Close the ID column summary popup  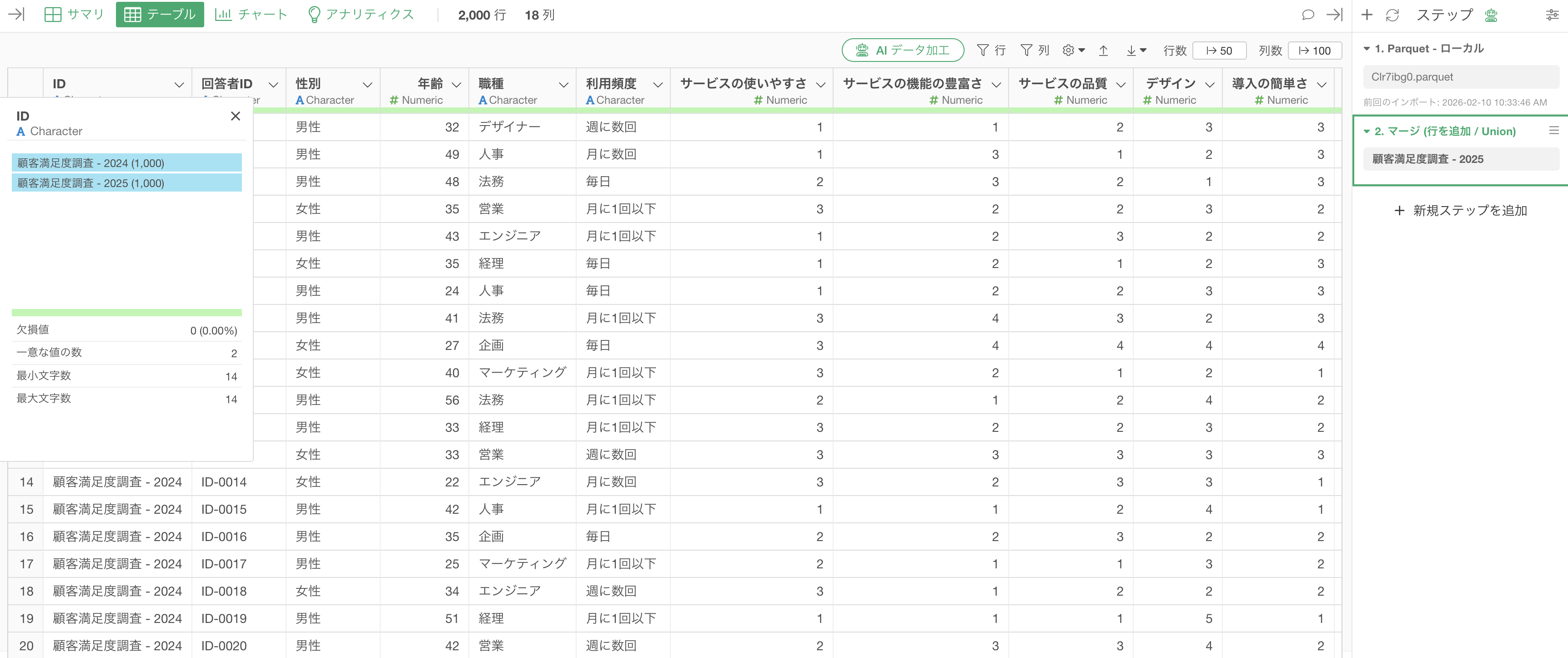tap(236, 116)
